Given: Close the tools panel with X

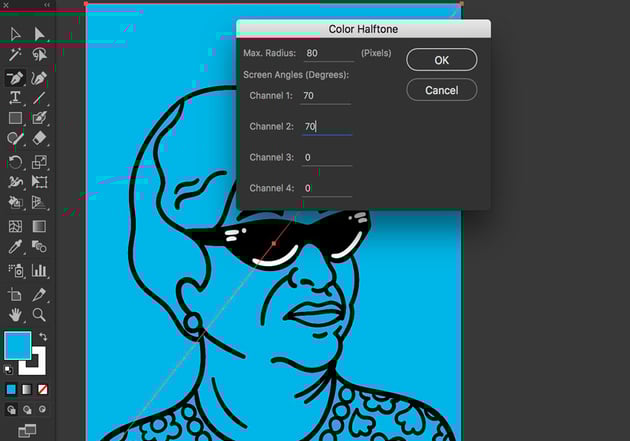Looking at the screenshot, I should (6, 5).
